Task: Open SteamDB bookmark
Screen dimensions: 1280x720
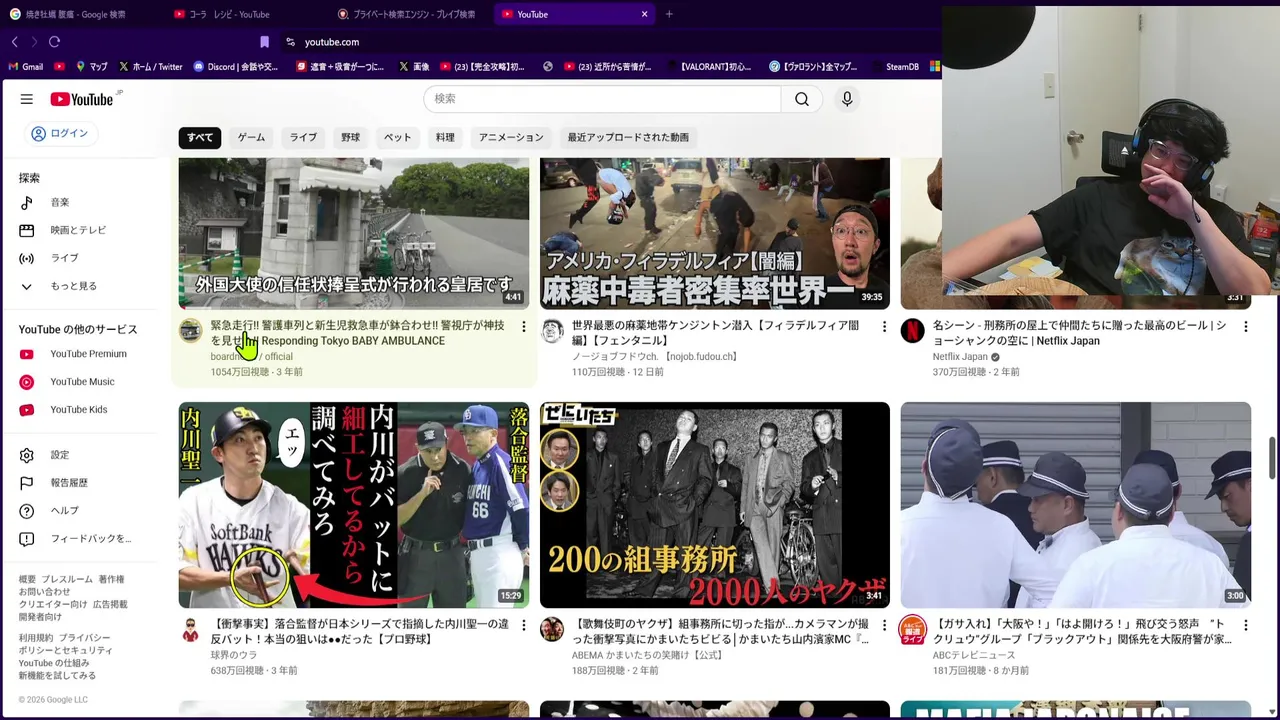Action: coord(895,67)
